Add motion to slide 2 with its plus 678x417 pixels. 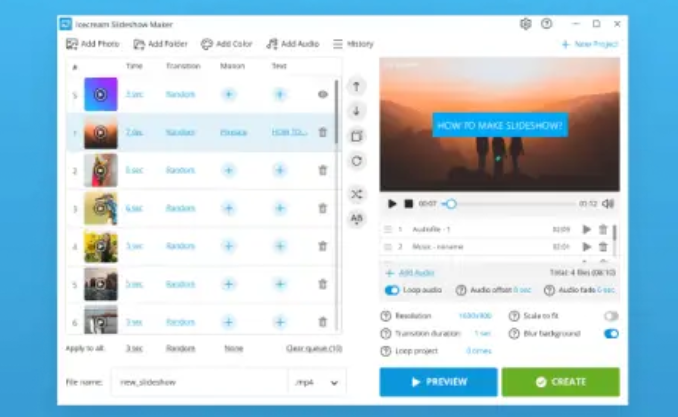[228, 170]
